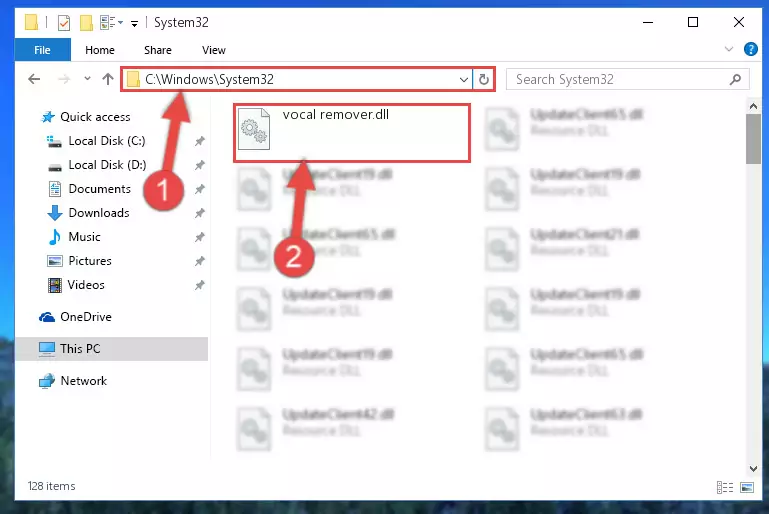The height and width of the screenshot is (514, 769).
Task: Switch to the Home ribbon tab
Action: pyautogui.click(x=100, y=50)
